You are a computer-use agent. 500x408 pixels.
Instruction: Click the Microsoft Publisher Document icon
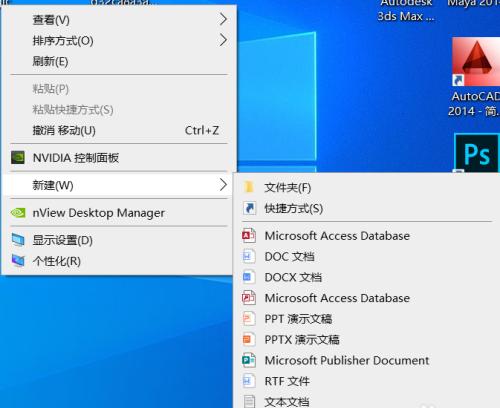click(x=249, y=360)
